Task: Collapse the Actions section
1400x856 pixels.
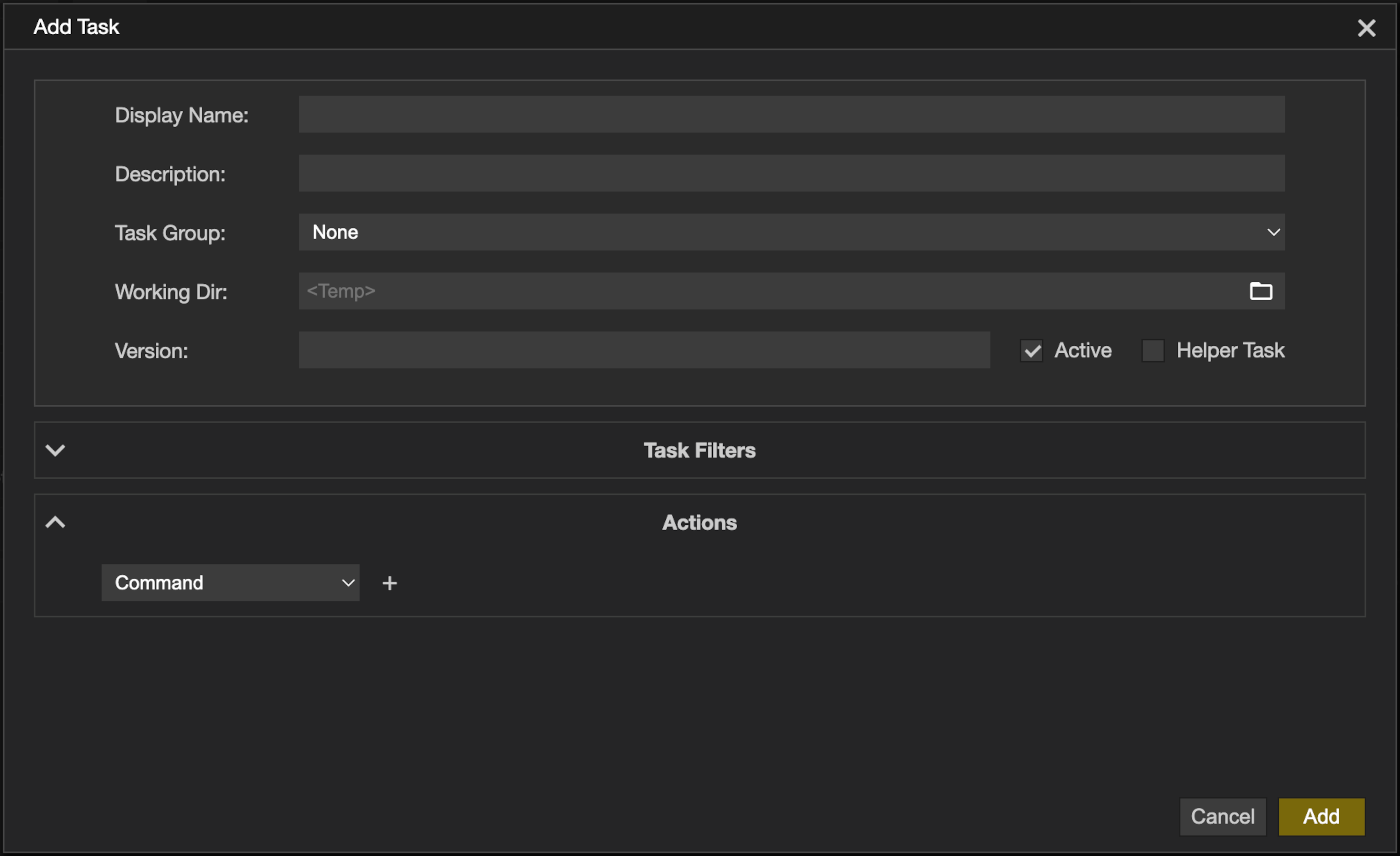Action: coord(56,522)
